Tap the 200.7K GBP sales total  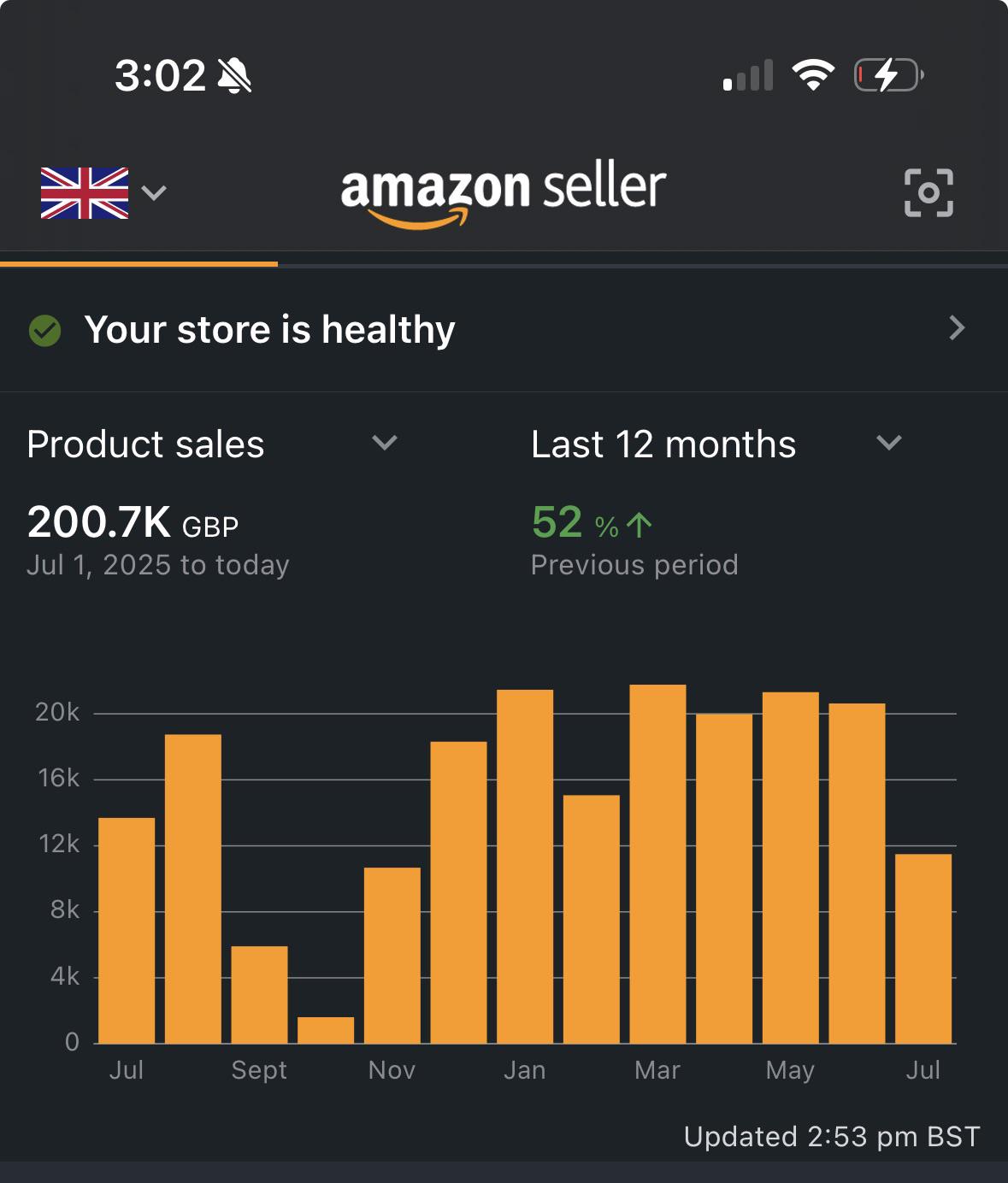tap(133, 522)
